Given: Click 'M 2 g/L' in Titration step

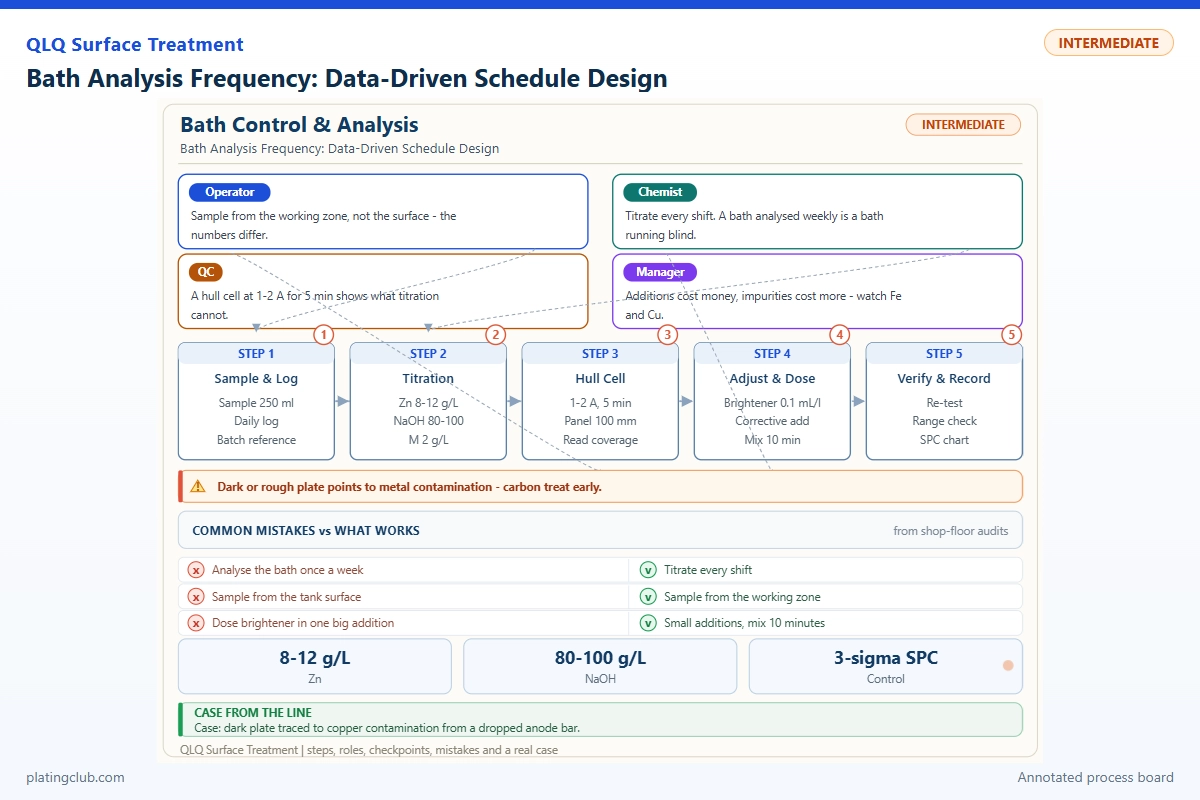Looking at the screenshot, I should (x=428, y=440).
